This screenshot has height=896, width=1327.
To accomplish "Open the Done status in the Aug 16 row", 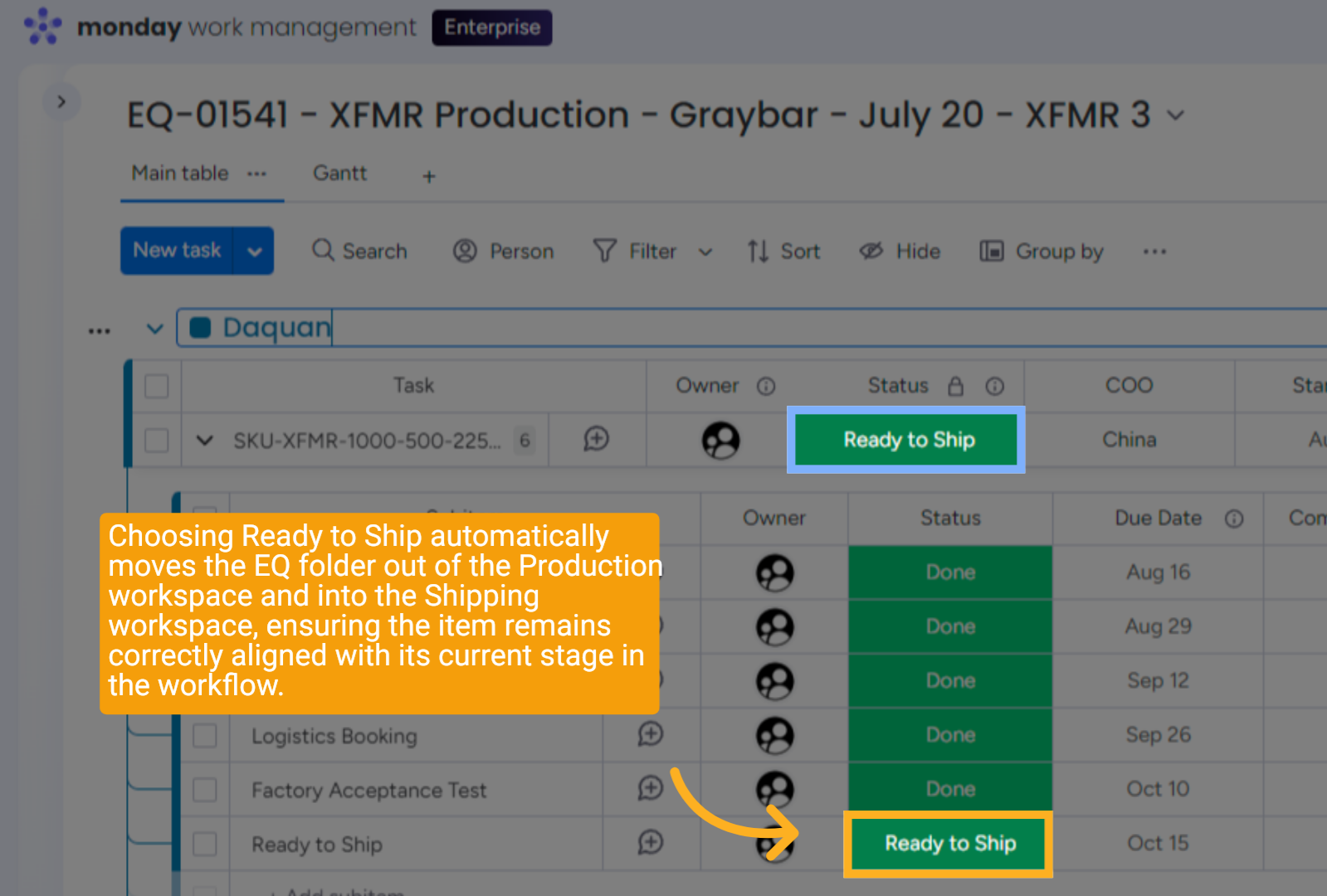I will (950, 572).
